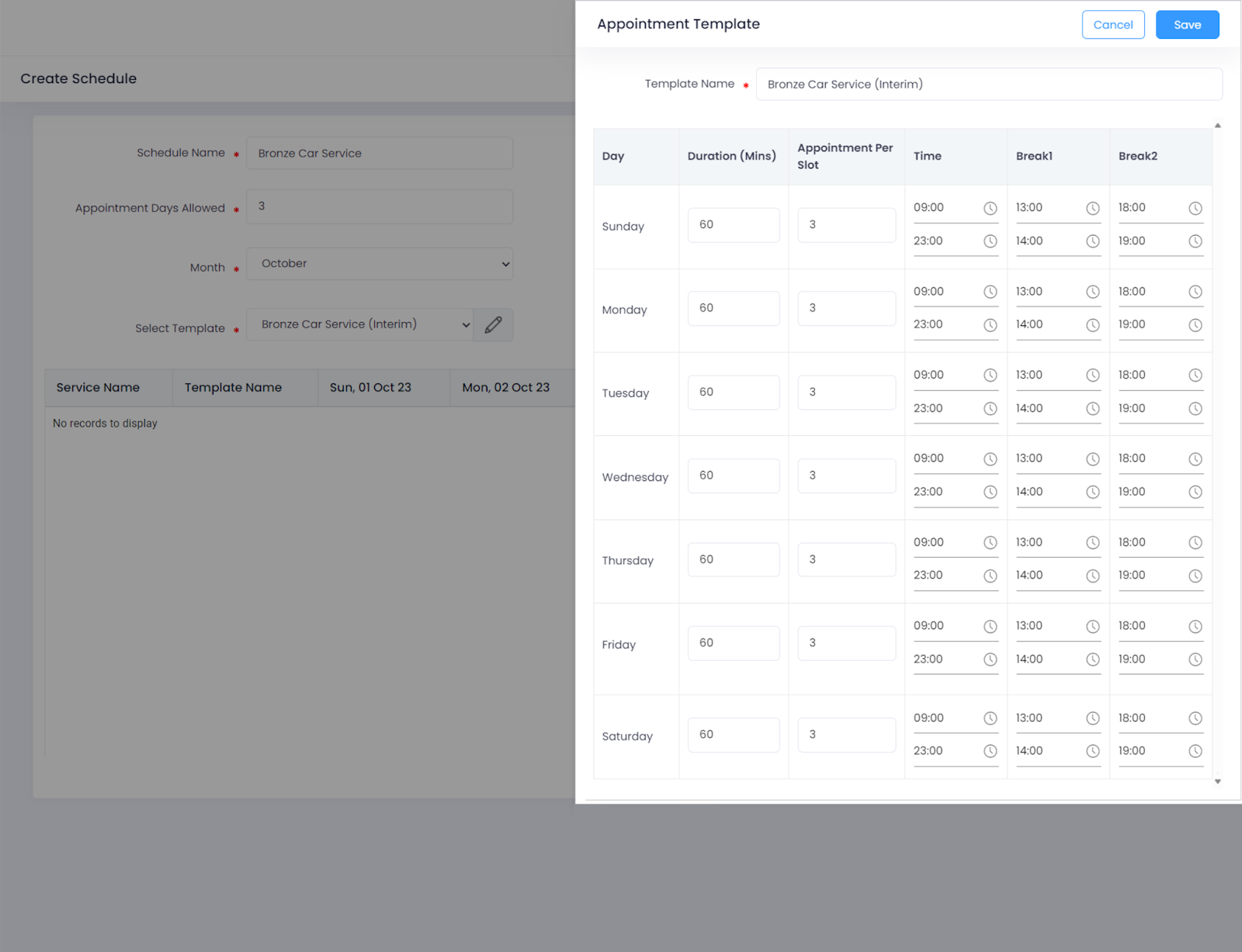1242x952 pixels.
Task: Expand the Month dropdown showing October
Action: pos(379,264)
